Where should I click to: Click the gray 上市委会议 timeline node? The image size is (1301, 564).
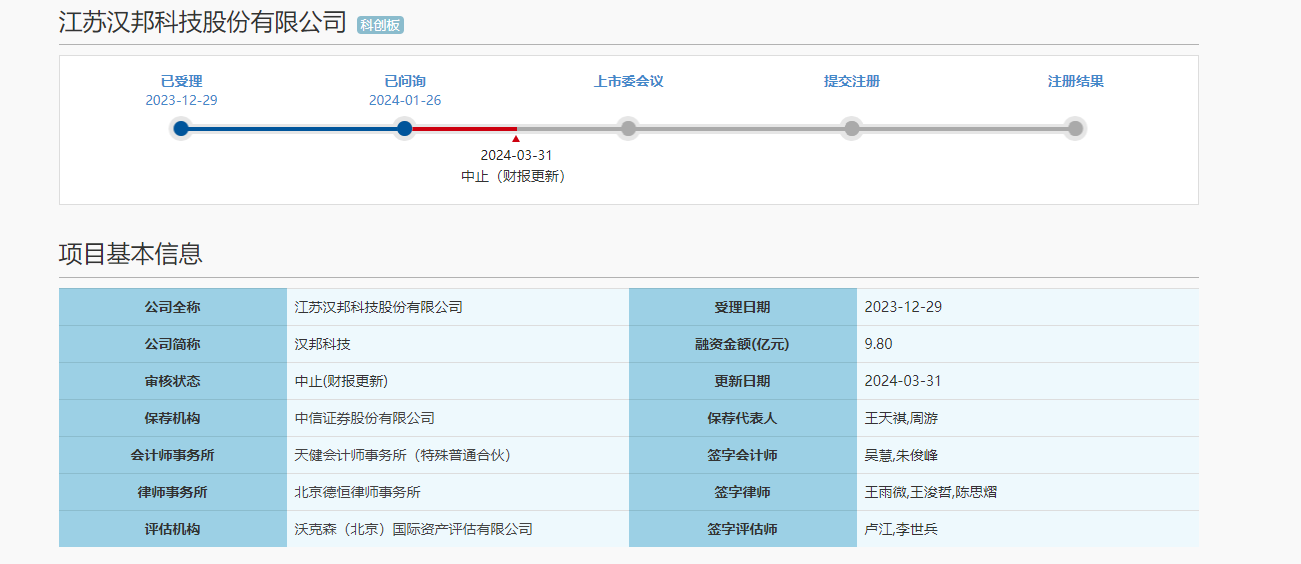[x=628, y=128]
